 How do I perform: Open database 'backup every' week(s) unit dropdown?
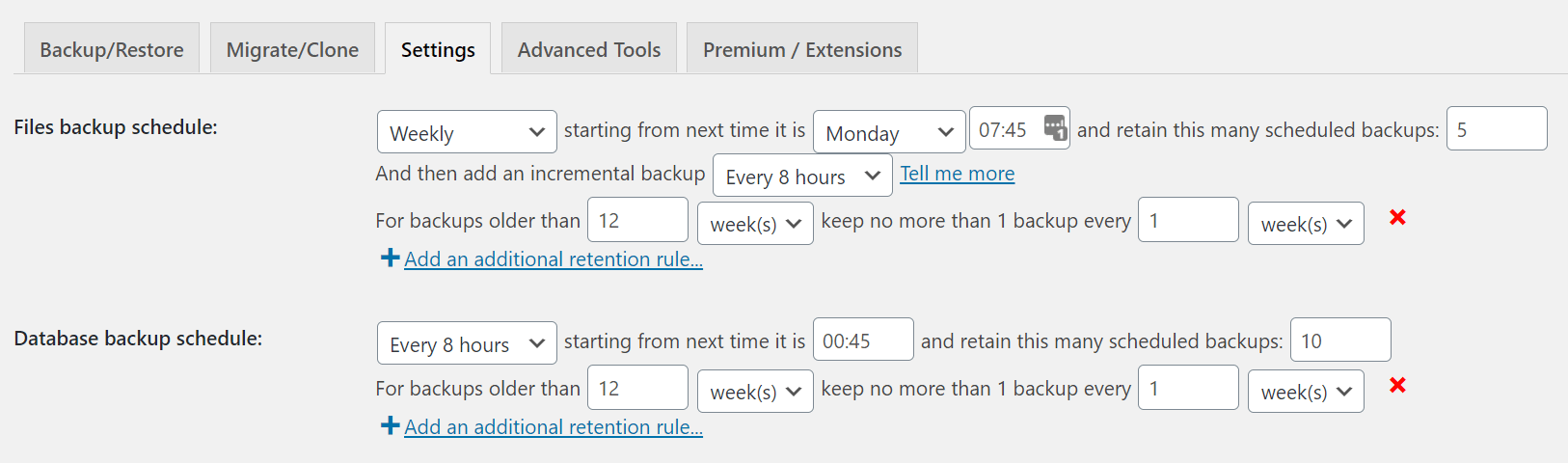click(x=1306, y=391)
